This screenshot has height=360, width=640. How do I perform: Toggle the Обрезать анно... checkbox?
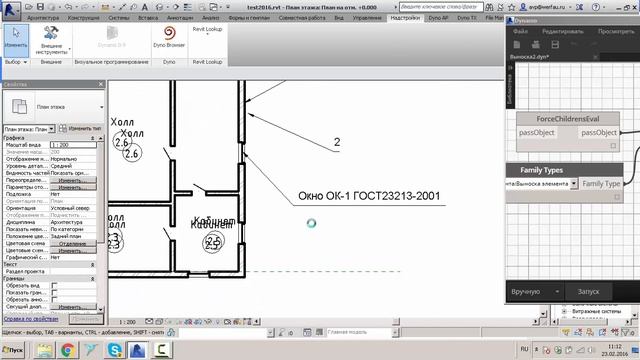(x=54, y=299)
